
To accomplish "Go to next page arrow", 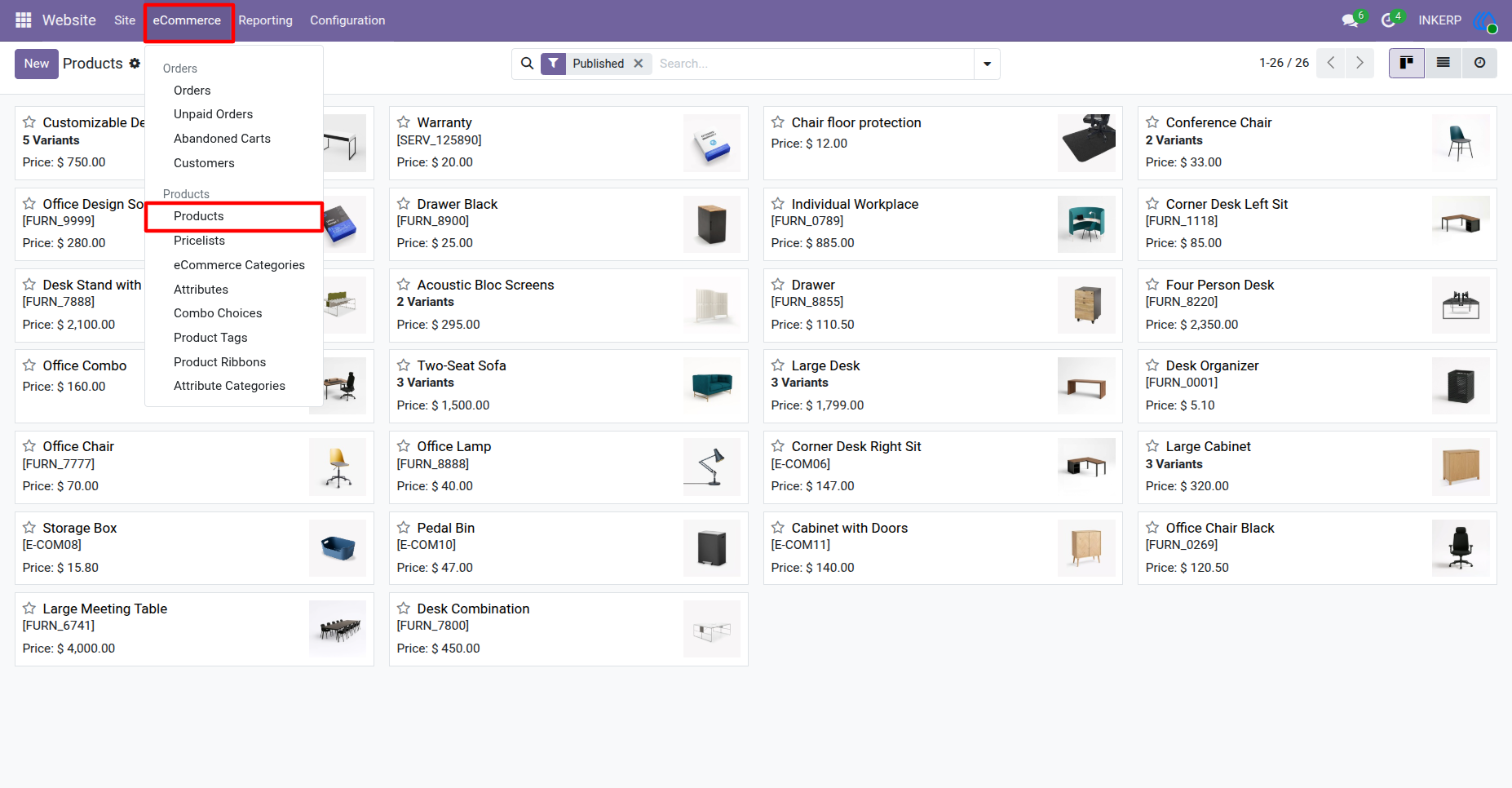I will tap(1359, 63).
